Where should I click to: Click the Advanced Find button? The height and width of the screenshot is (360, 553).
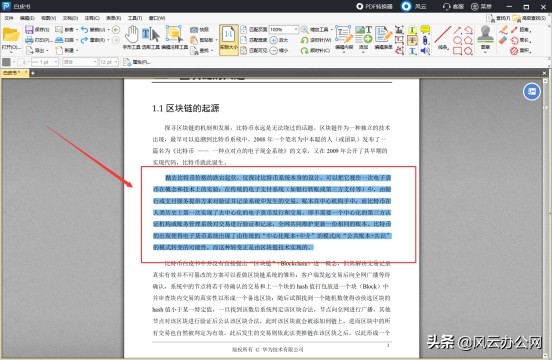529,18
